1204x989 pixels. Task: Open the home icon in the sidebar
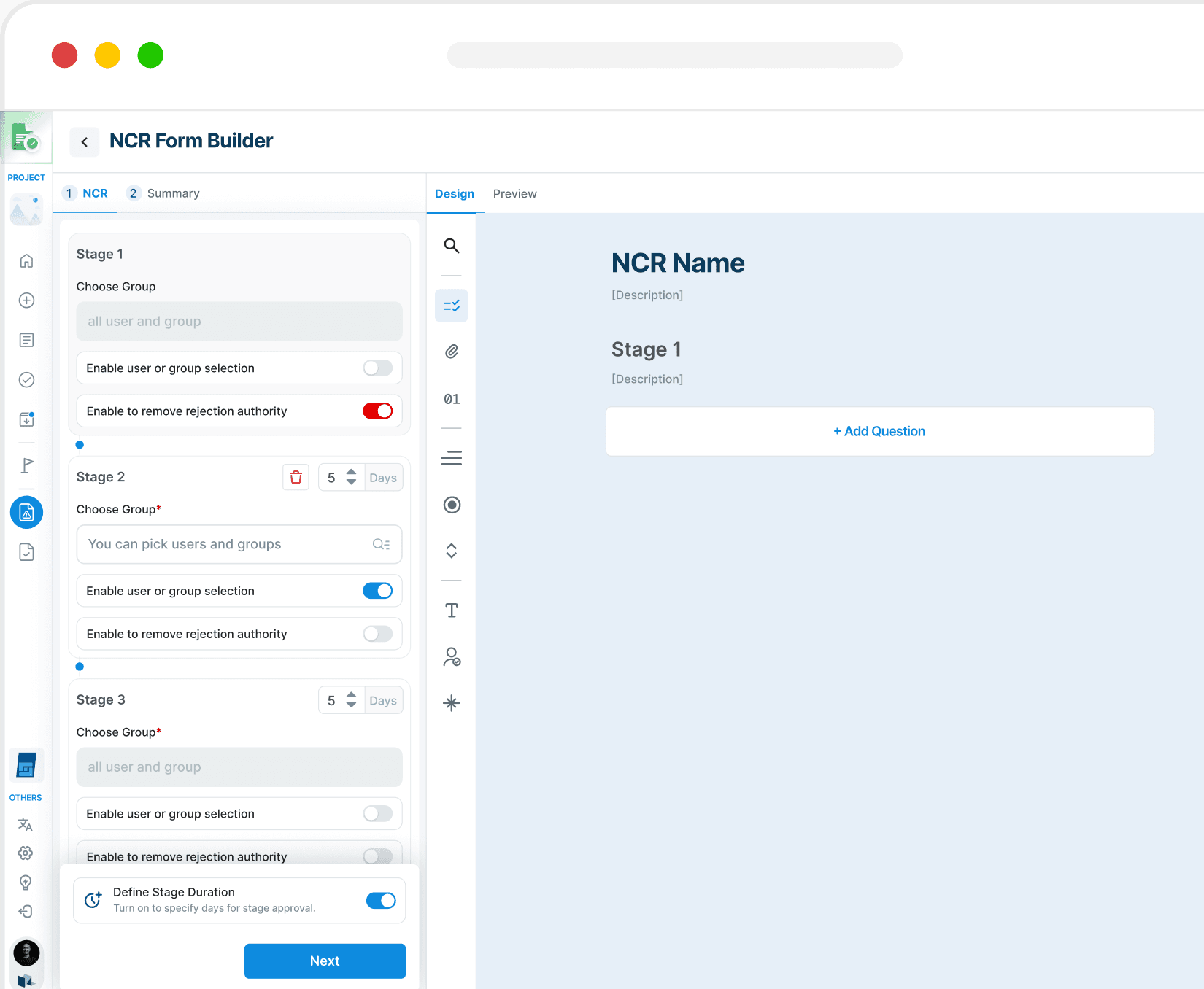[x=26, y=260]
